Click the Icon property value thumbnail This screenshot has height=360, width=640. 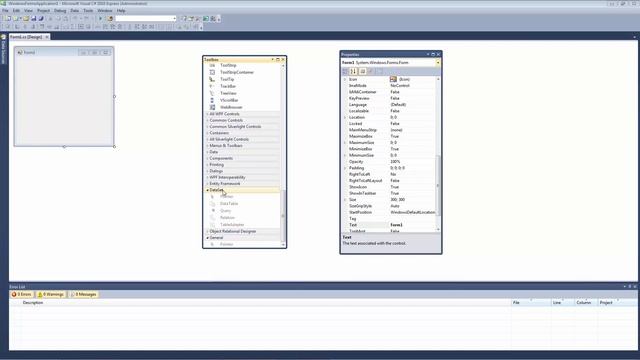393,79
